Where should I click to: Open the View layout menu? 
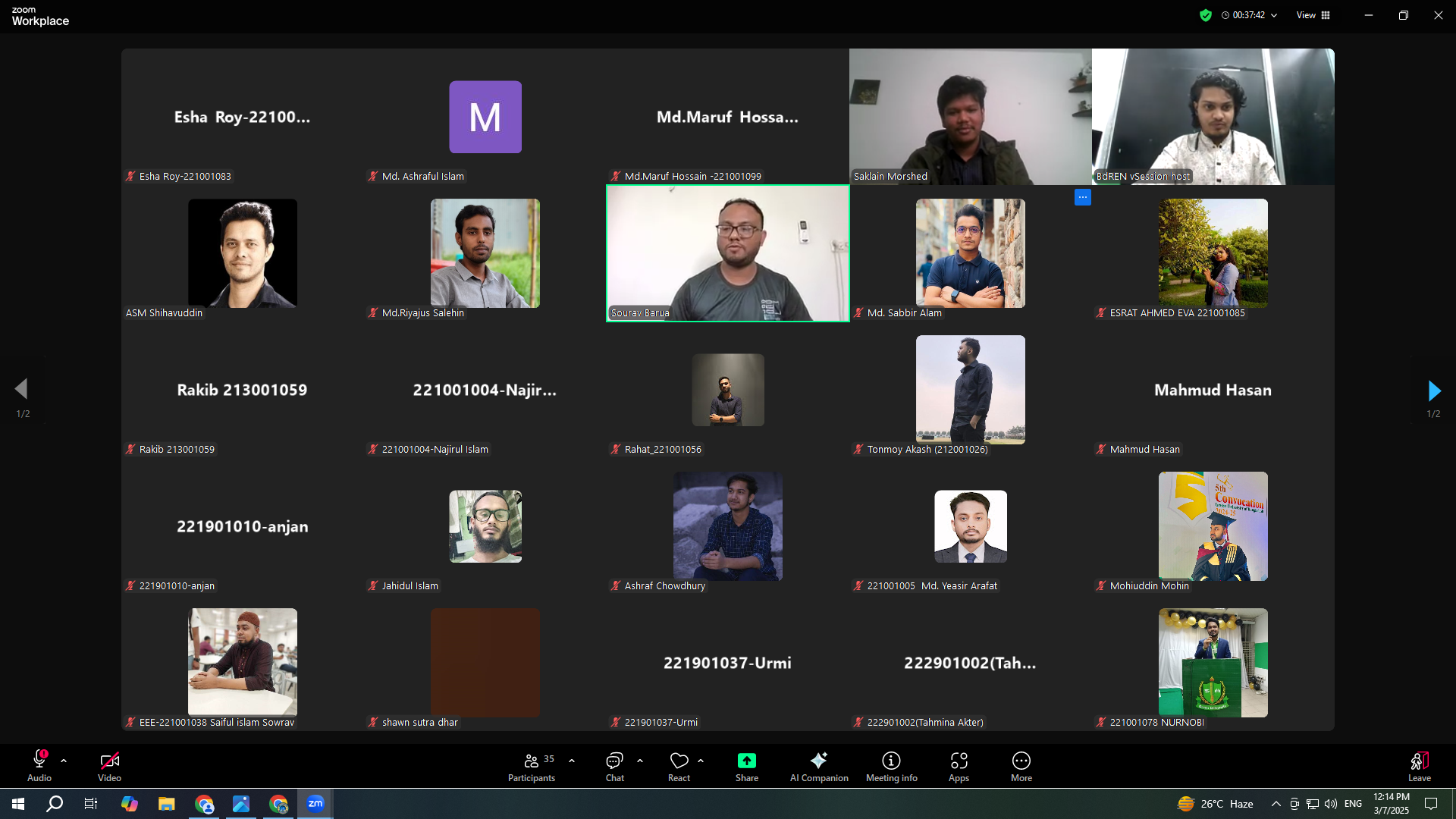1313,15
